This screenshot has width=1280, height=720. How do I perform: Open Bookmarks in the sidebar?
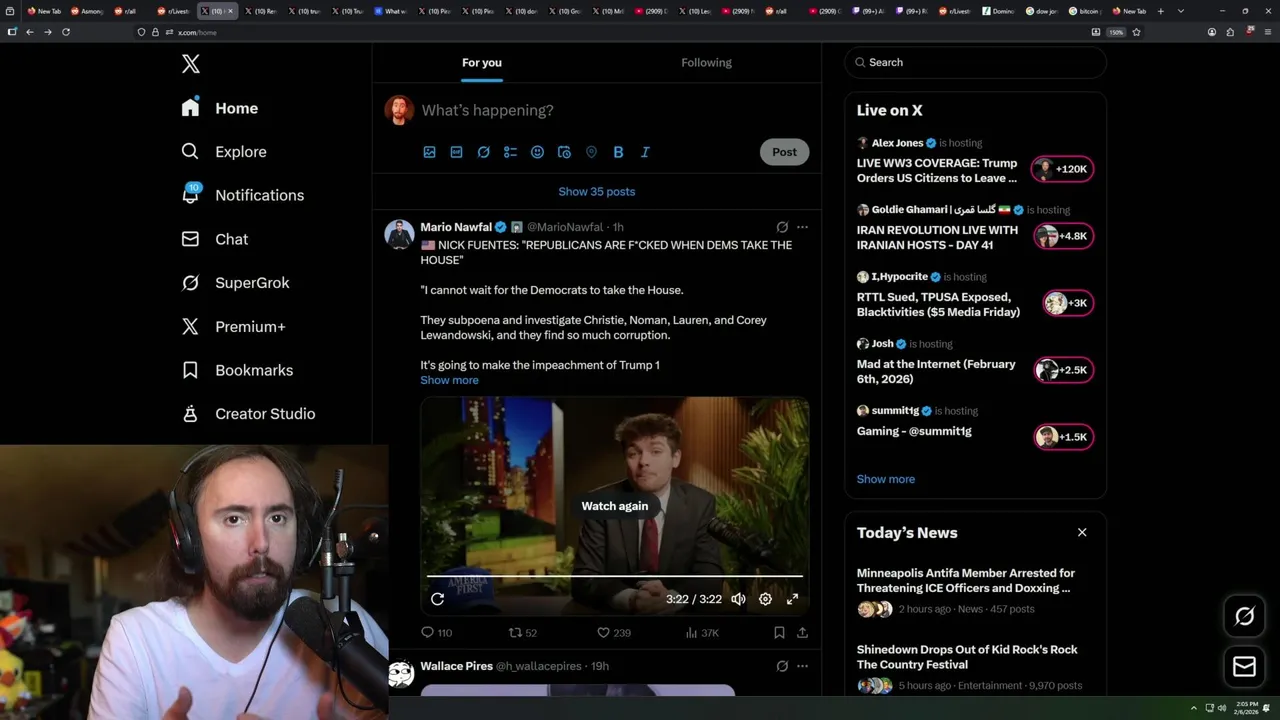coord(236,370)
